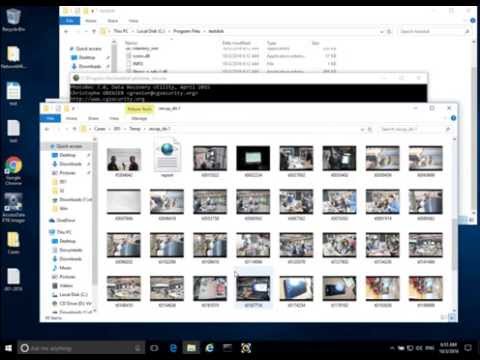
Task: Switch to File Explorer on the taskbar
Action: click(191, 348)
